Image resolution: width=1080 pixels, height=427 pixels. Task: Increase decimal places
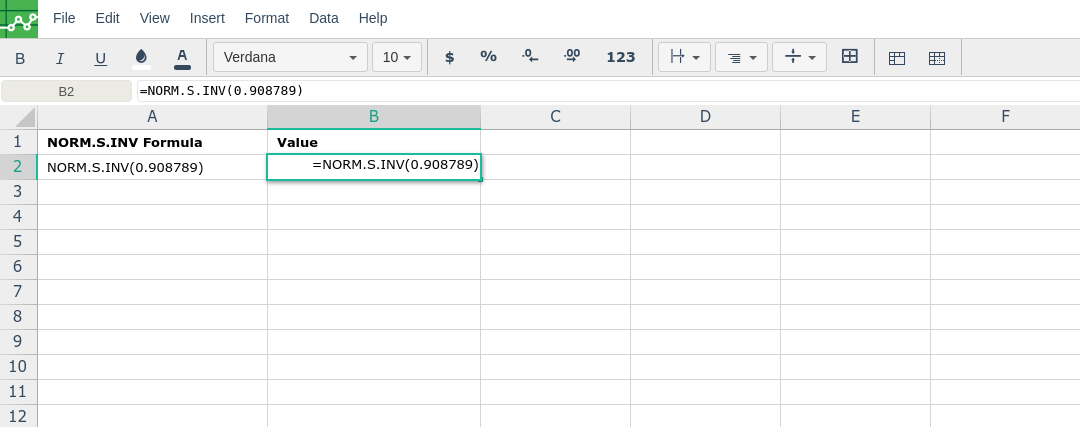pyautogui.click(x=572, y=57)
